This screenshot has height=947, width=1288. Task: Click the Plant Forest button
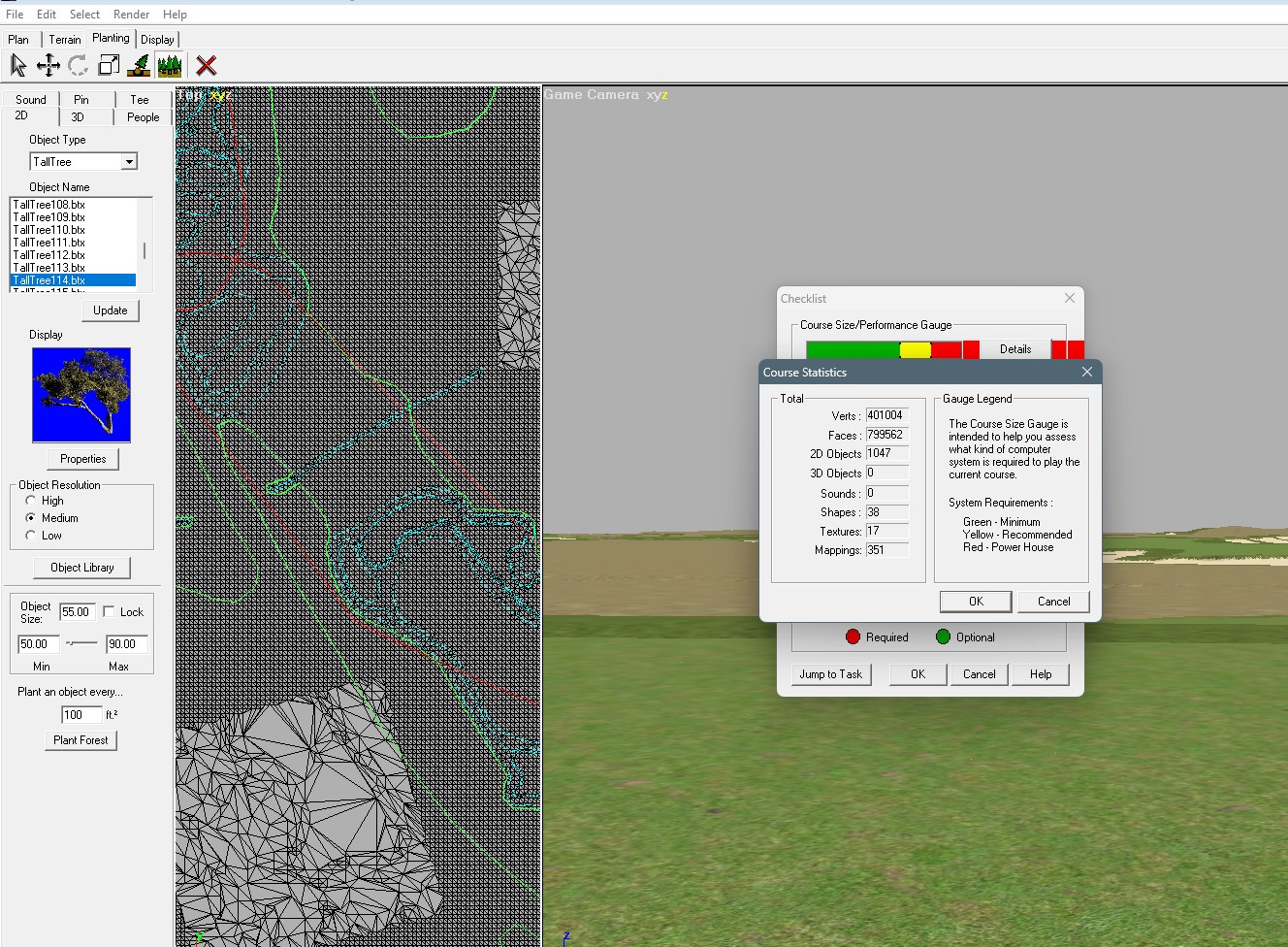80,739
